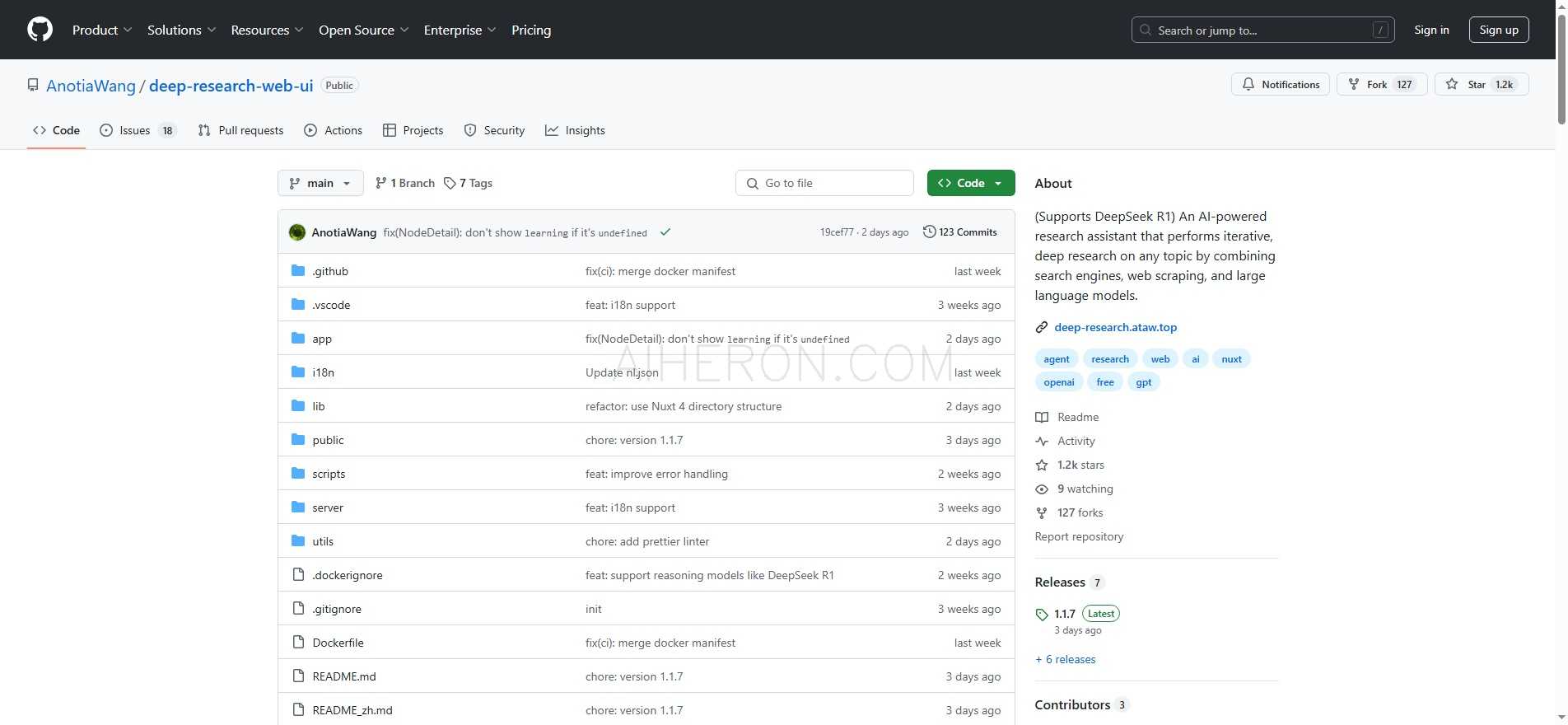
Task: Click the commits history clock icon
Action: (930, 232)
